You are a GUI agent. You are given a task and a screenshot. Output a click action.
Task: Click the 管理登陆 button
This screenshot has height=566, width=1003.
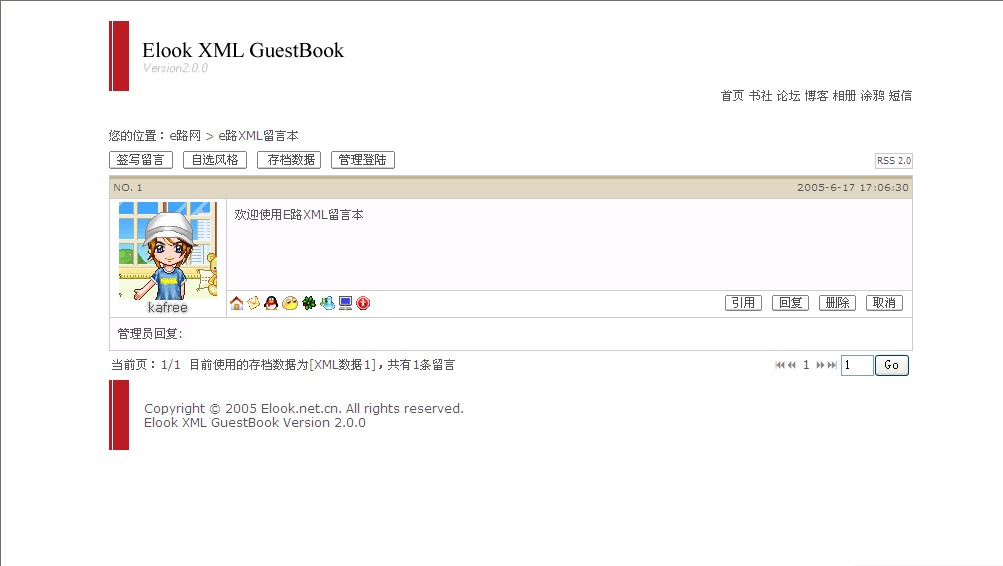pyautogui.click(x=363, y=160)
